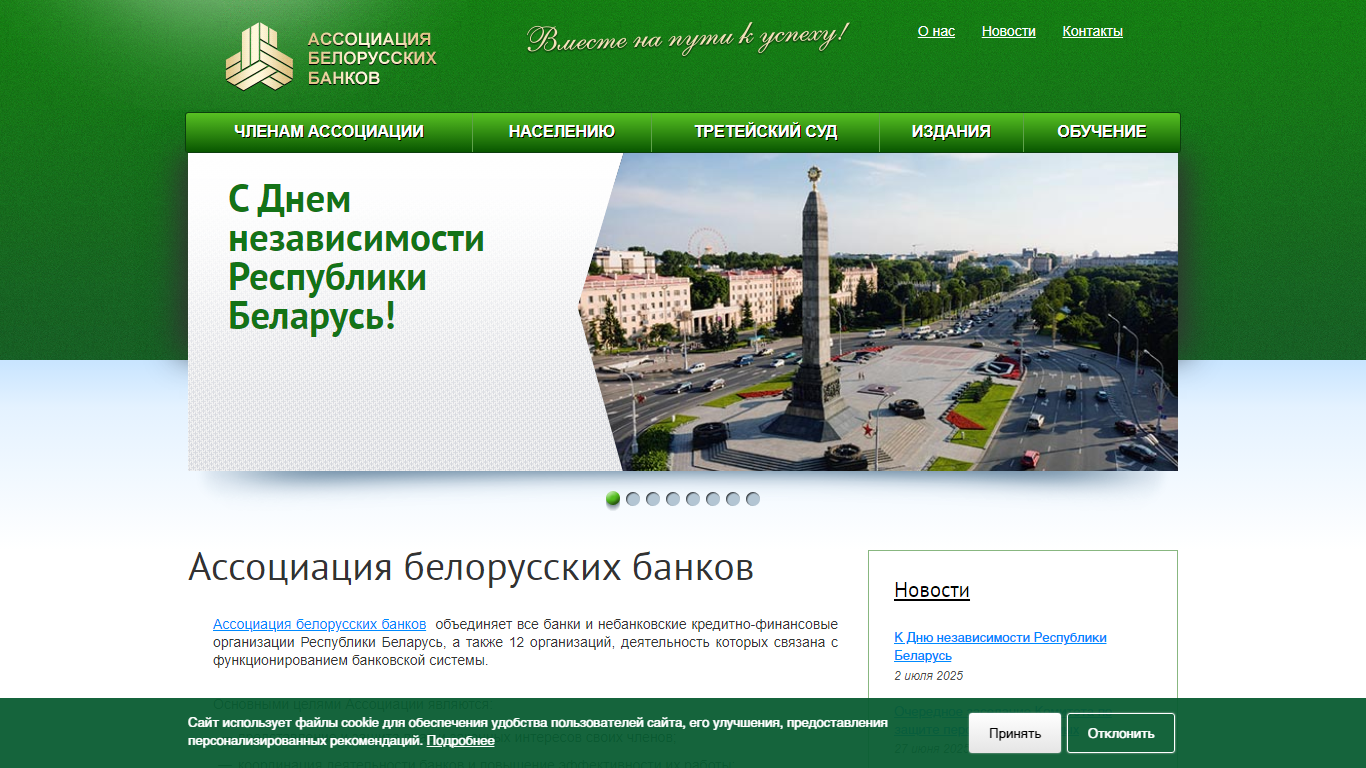Select the second slider dot
The height and width of the screenshot is (768, 1366).
click(x=633, y=499)
